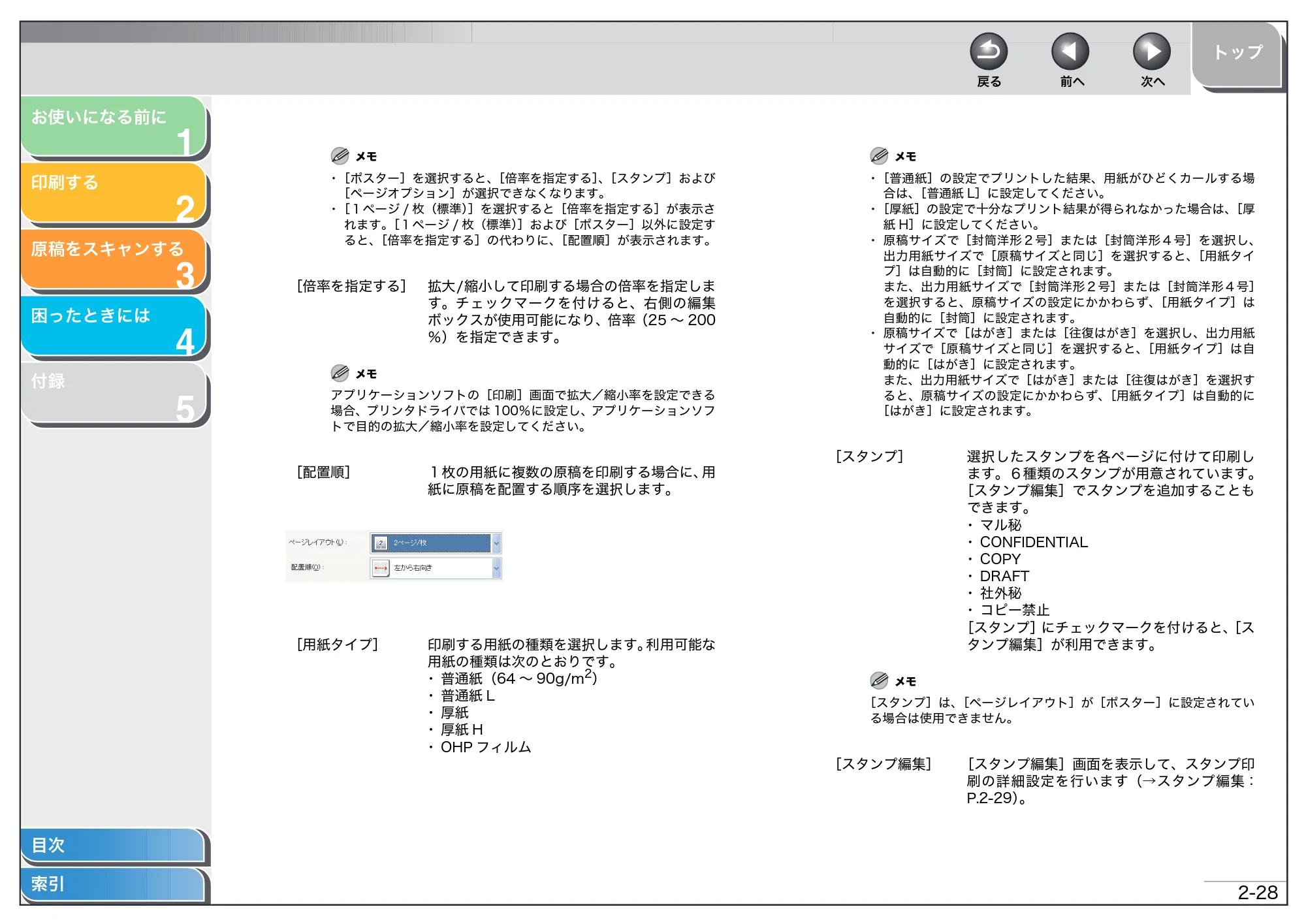
Task: Go to previous page with 前へ icon
Action: (x=1070, y=52)
